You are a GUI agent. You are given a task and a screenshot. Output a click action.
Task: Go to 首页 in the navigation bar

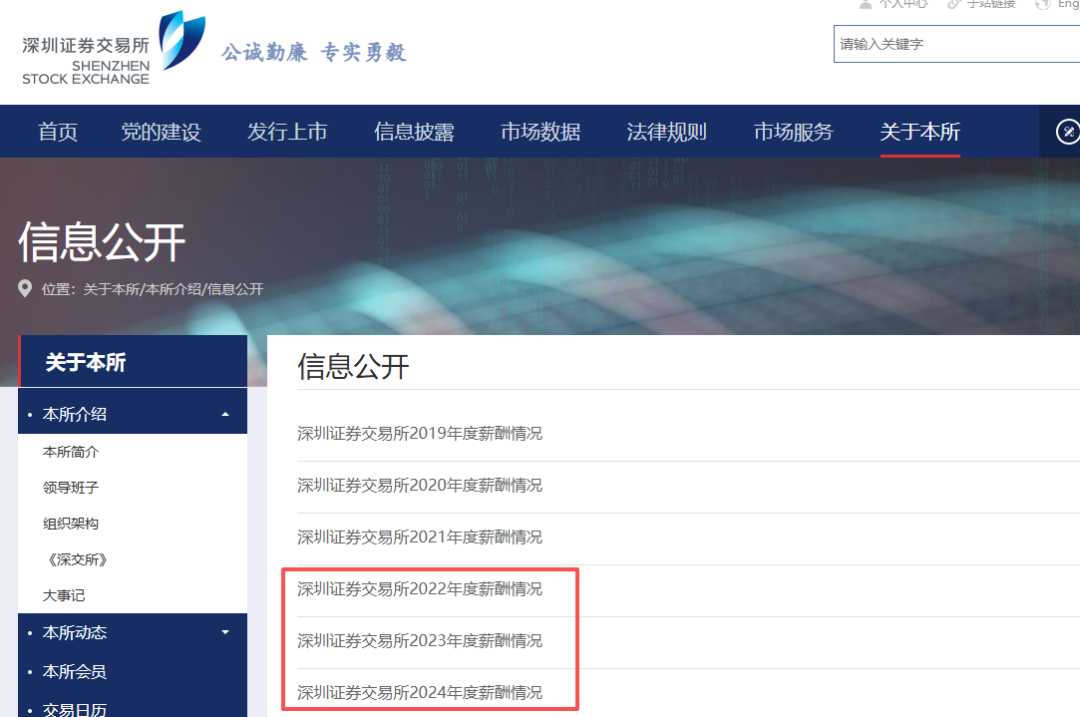tap(58, 132)
